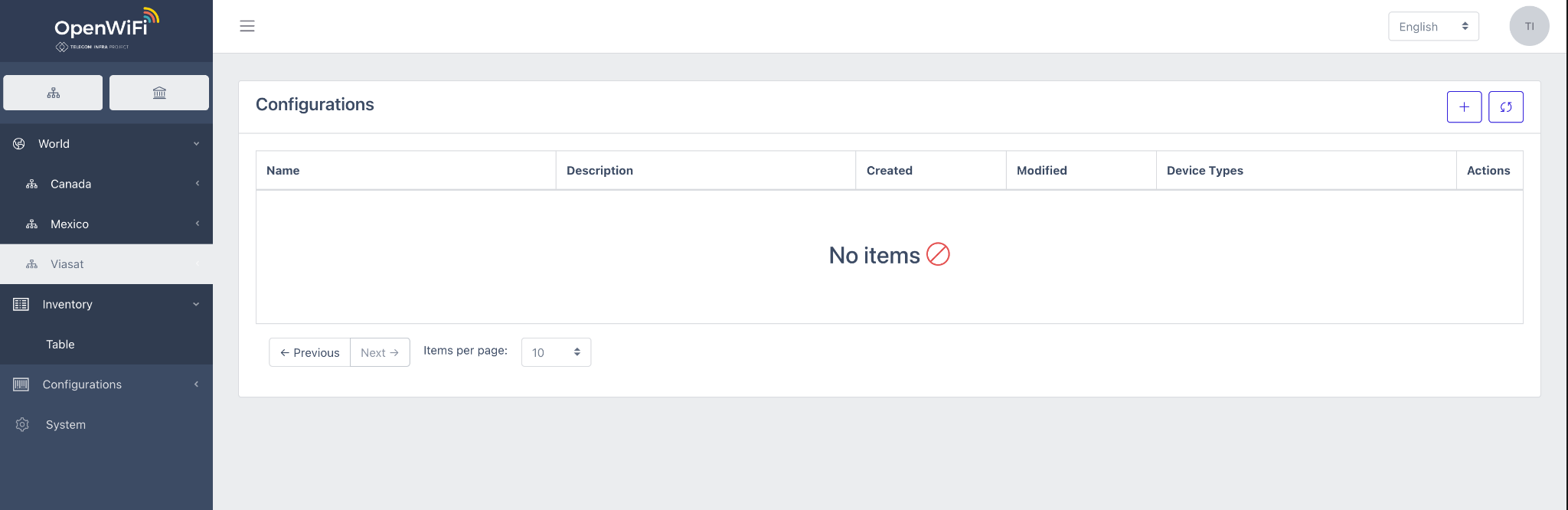The width and height of the screenshot is (1568, 510).
Task: Open the venues building icon button
Action: (159, 93)
